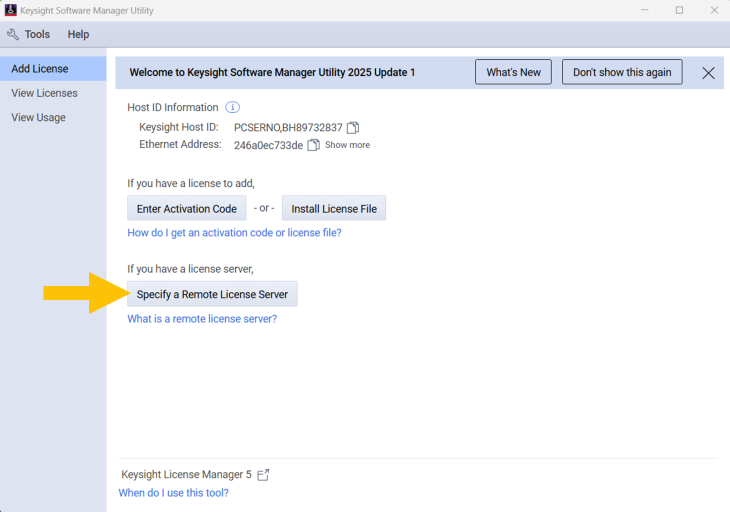Dismiss the welcome banner with the X
This screenshot has width=730, height=512.
pos(708,73)
